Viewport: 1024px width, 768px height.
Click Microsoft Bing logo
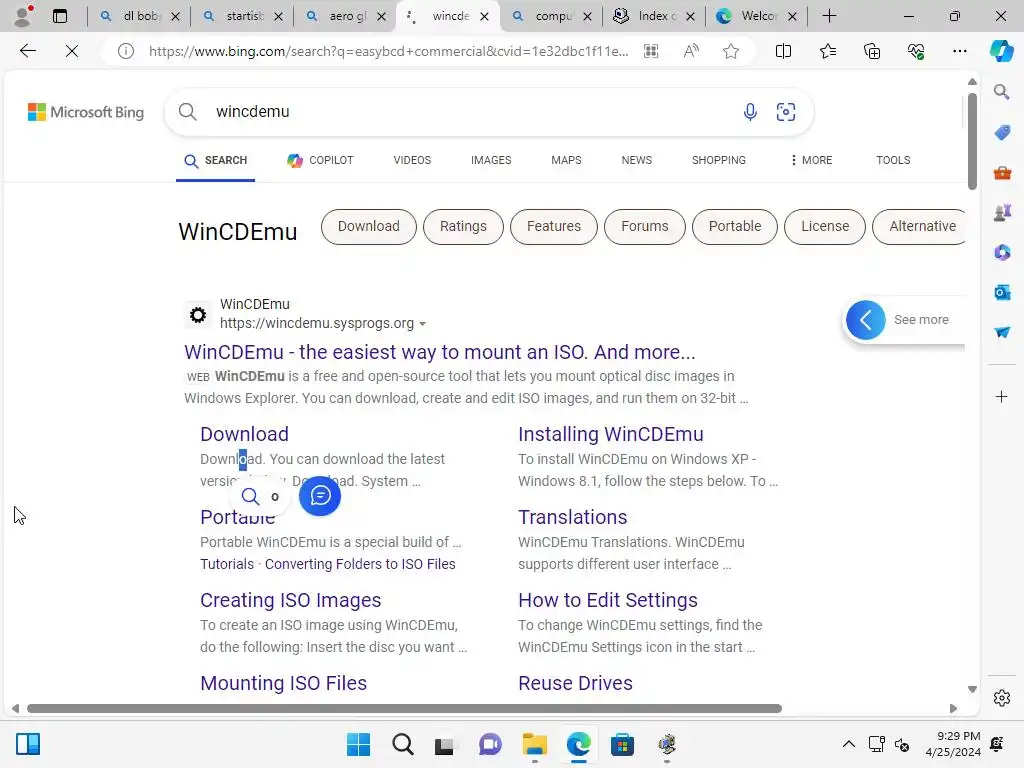tap(86, 112)
